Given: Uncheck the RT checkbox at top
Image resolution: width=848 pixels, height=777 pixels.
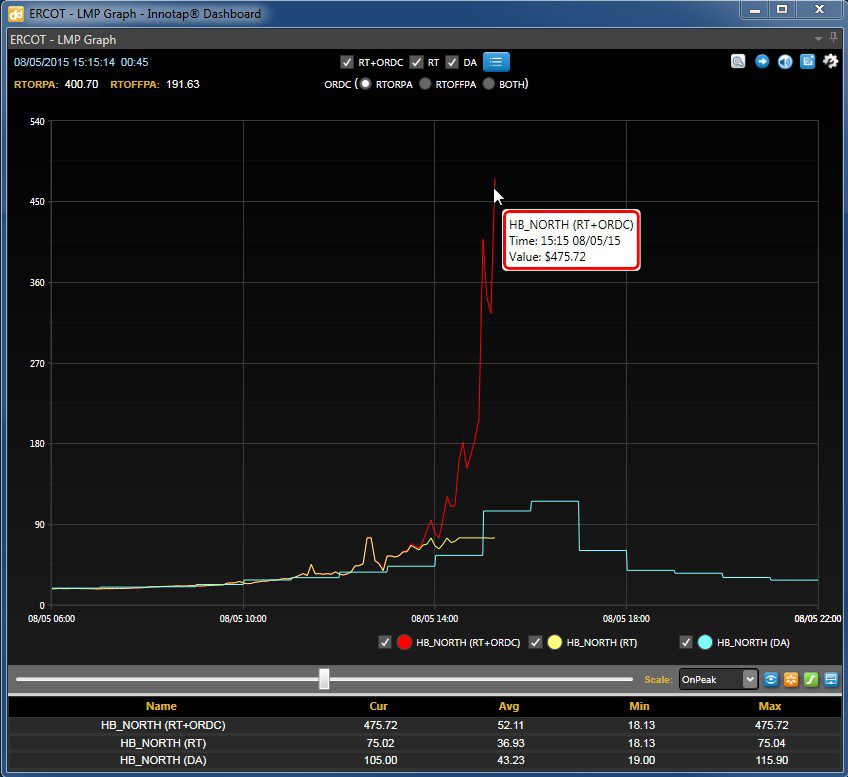Looking at the screenshot, I should [x=416, y=62].
